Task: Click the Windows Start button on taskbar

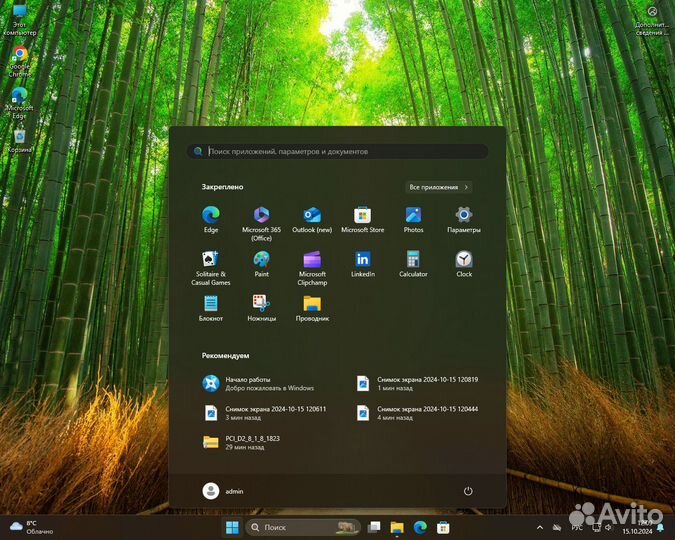Action: (x=232, y=527)
